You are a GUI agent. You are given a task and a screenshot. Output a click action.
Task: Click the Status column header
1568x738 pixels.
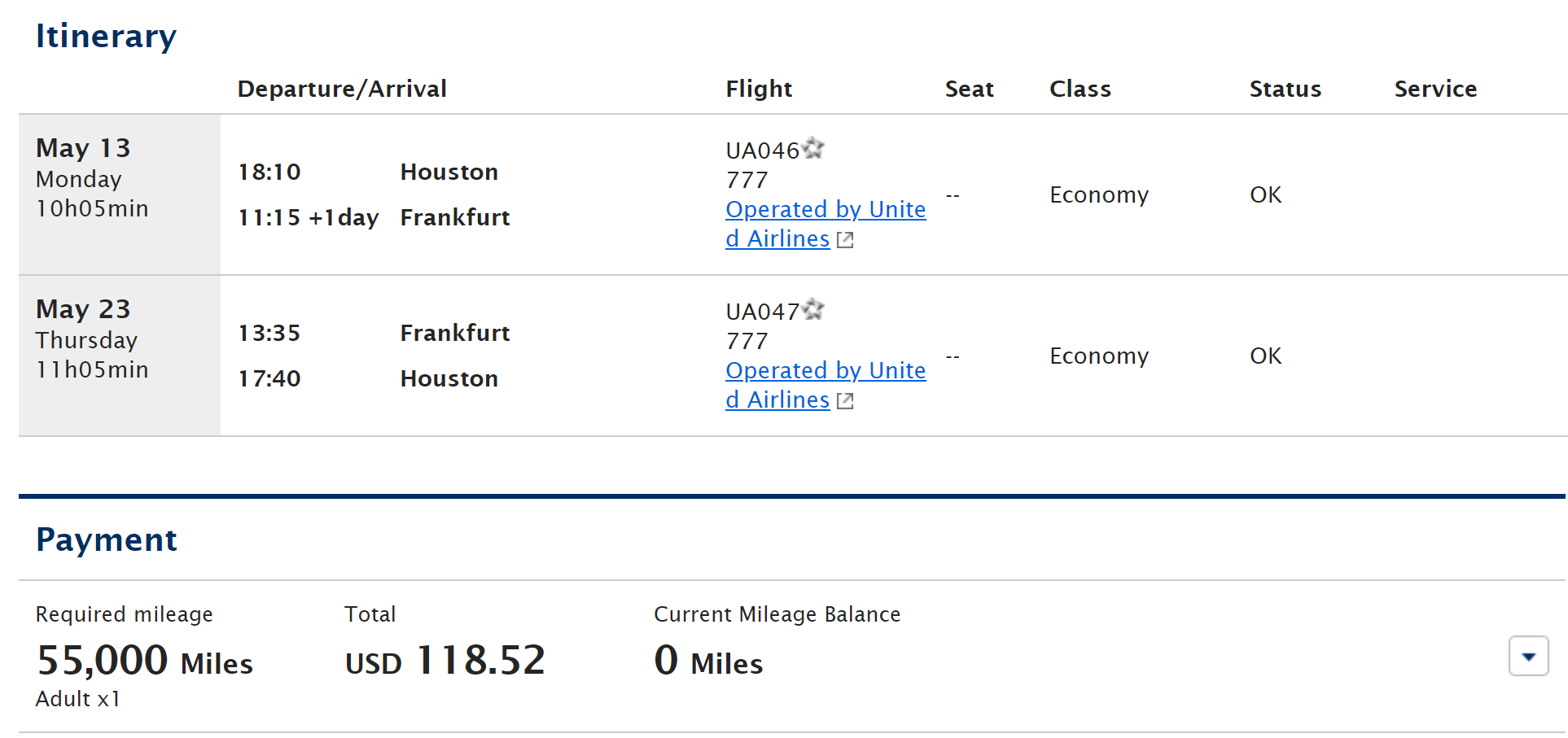[1285, 89]
